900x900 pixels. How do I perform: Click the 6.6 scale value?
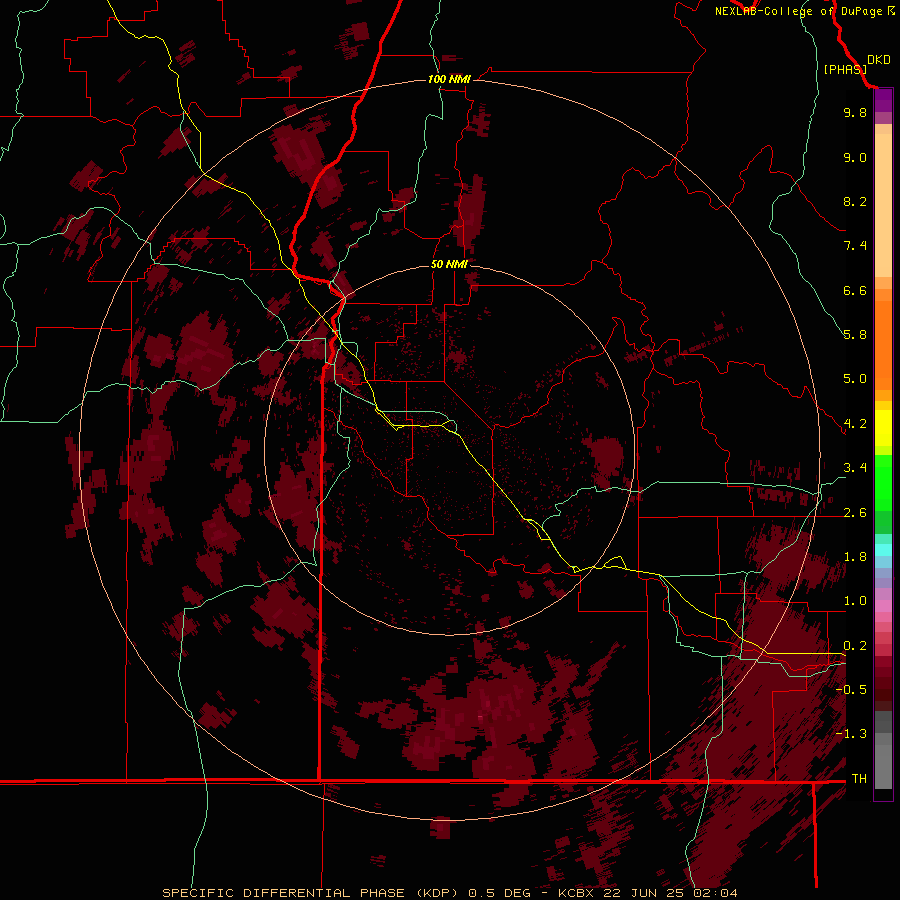(855, 290)
